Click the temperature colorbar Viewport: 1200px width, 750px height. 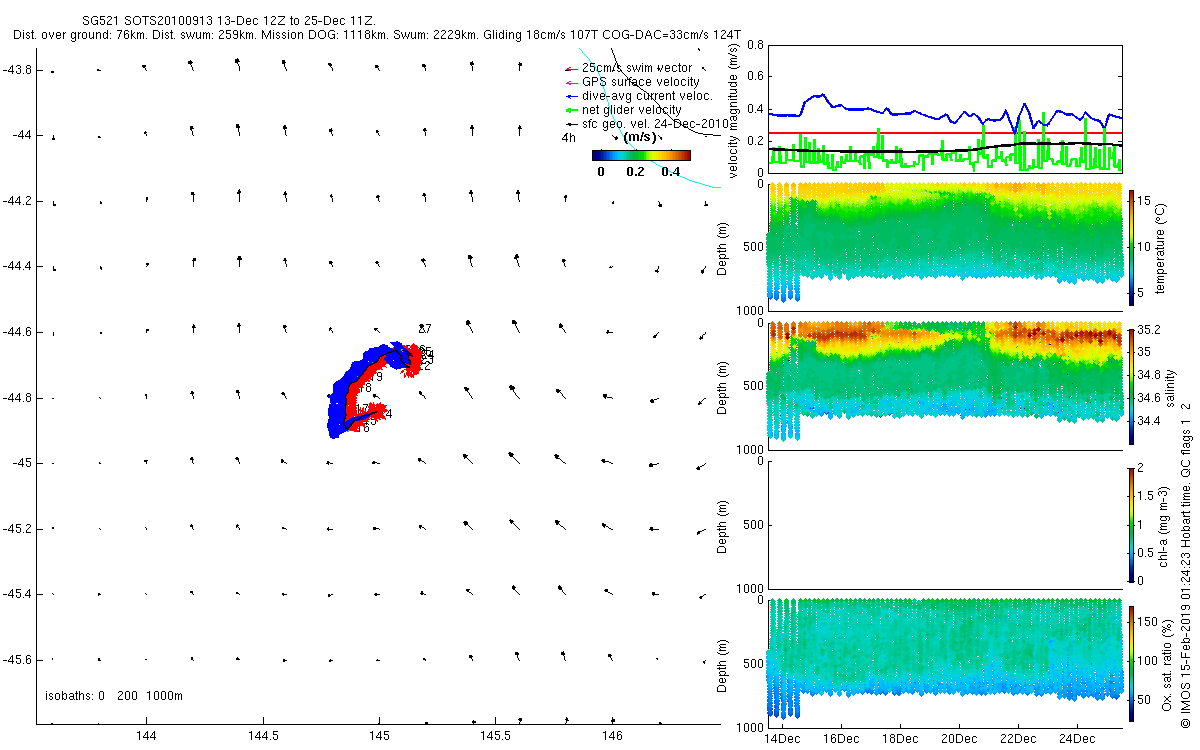[x=1132, y=246]
